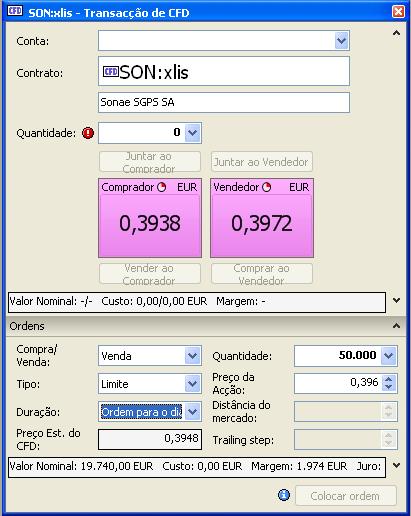Open the top Quantidade dropdown arrow
This screenshot has width=411, height=516.
[193, 133]
